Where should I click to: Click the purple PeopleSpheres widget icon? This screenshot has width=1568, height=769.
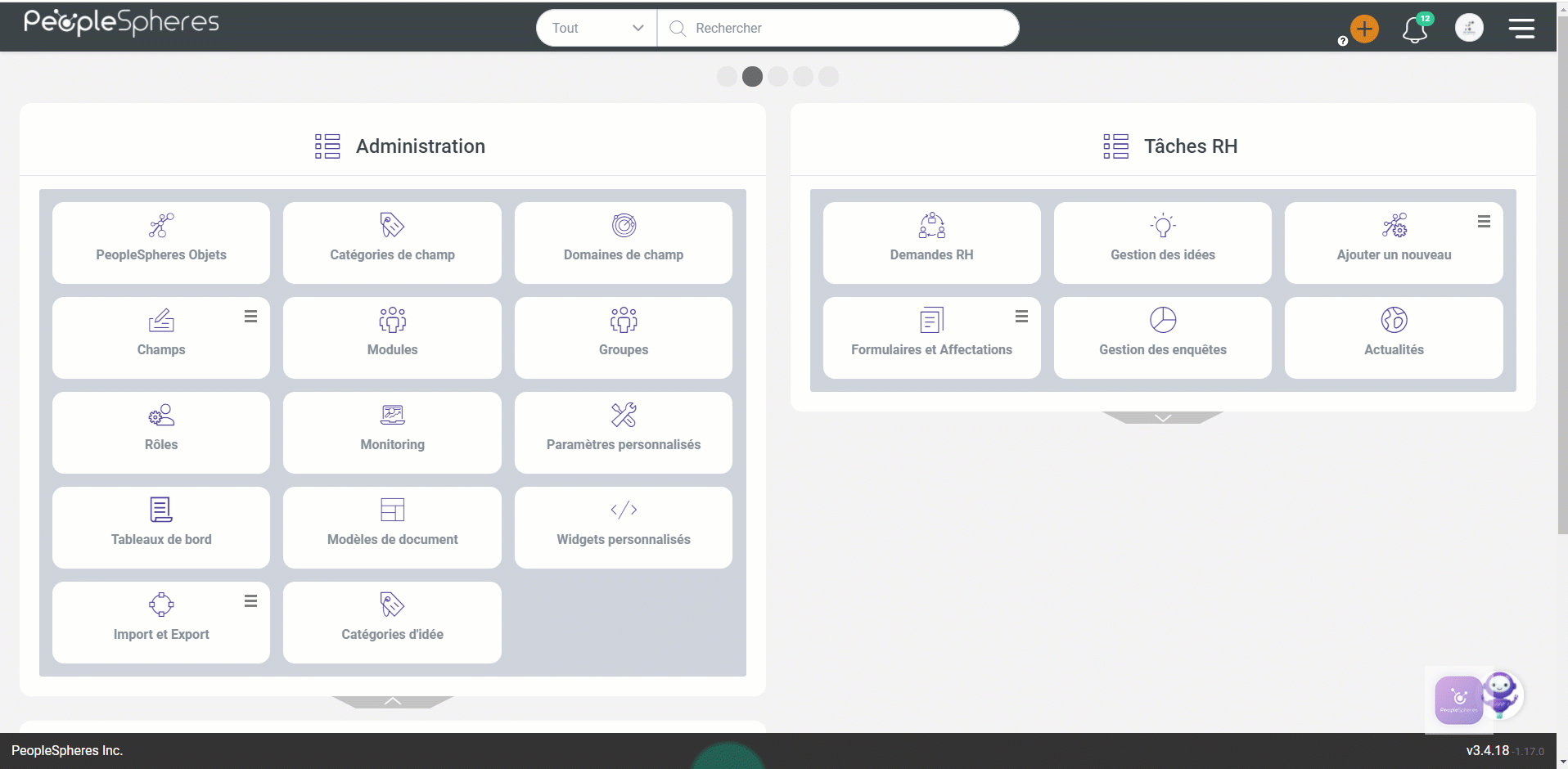[1459, 699]
